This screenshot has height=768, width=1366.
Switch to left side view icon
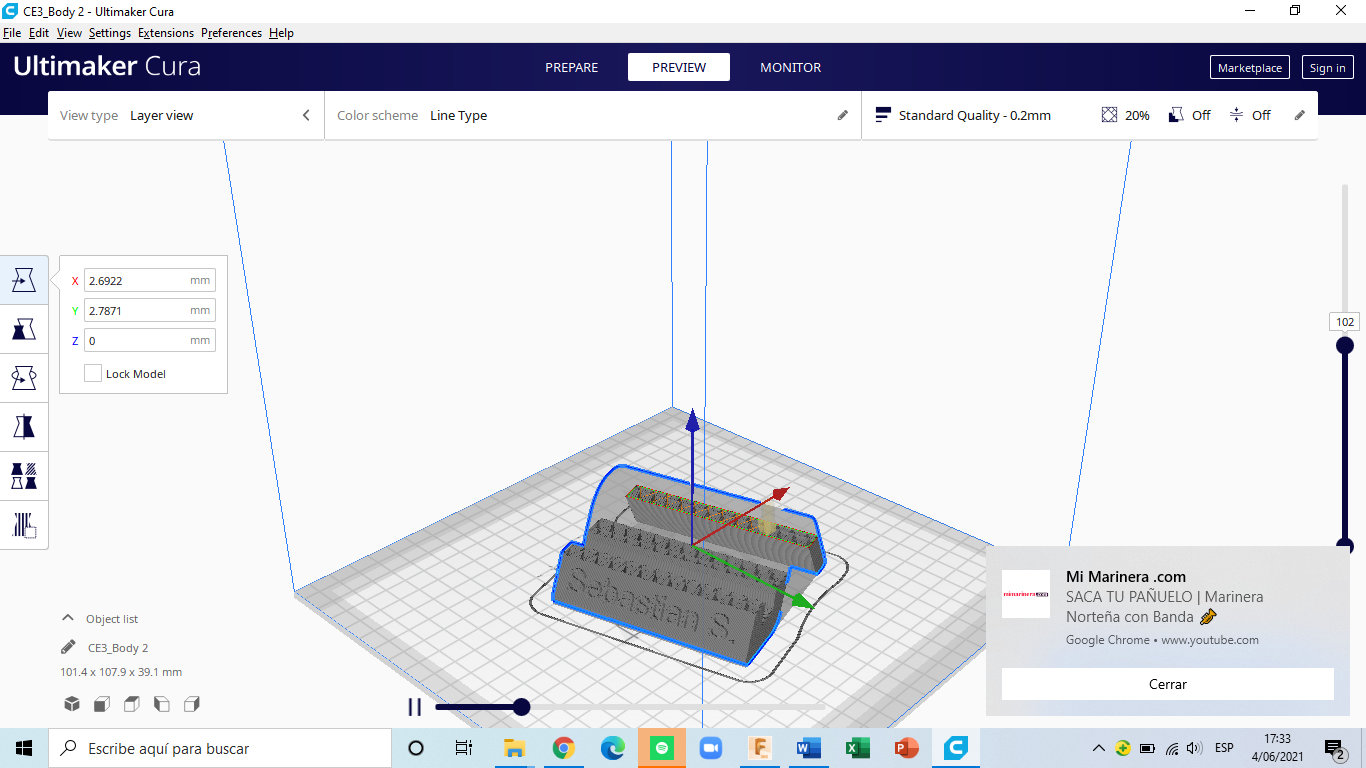click(162, 704)
